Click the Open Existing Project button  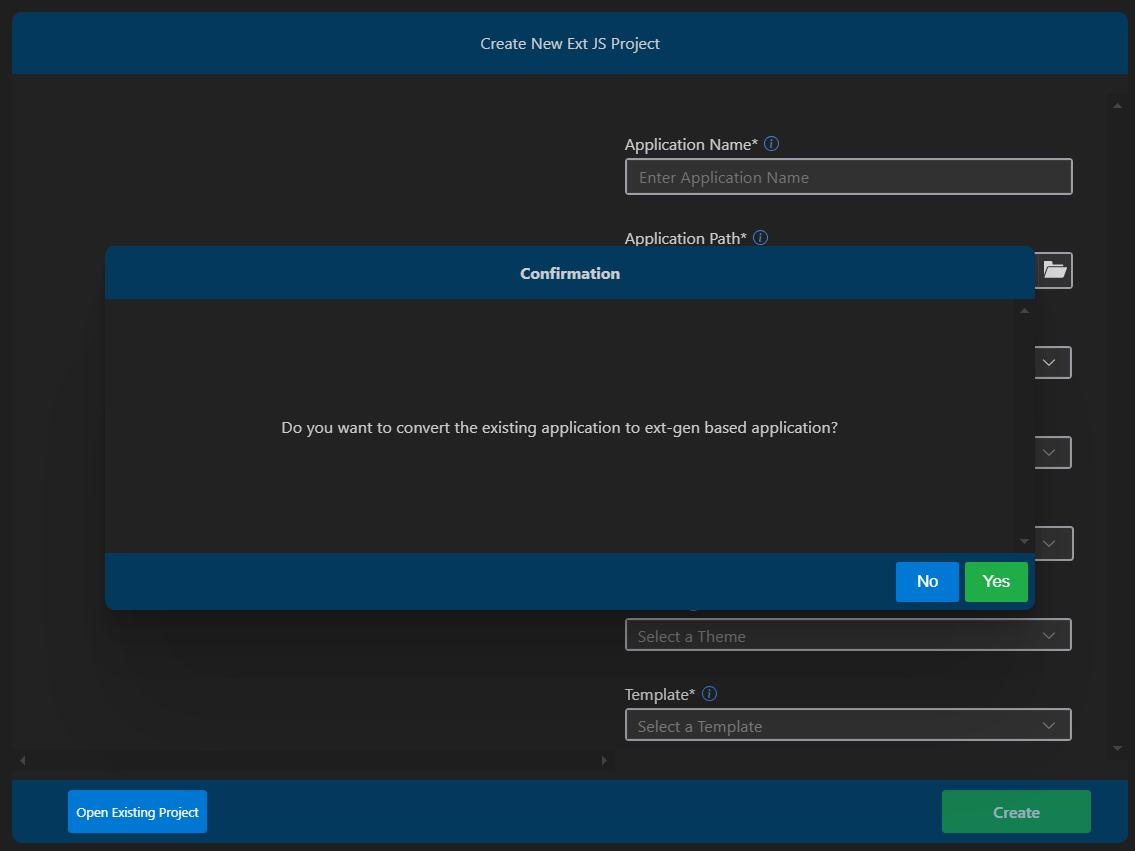(x=137, y=812)
